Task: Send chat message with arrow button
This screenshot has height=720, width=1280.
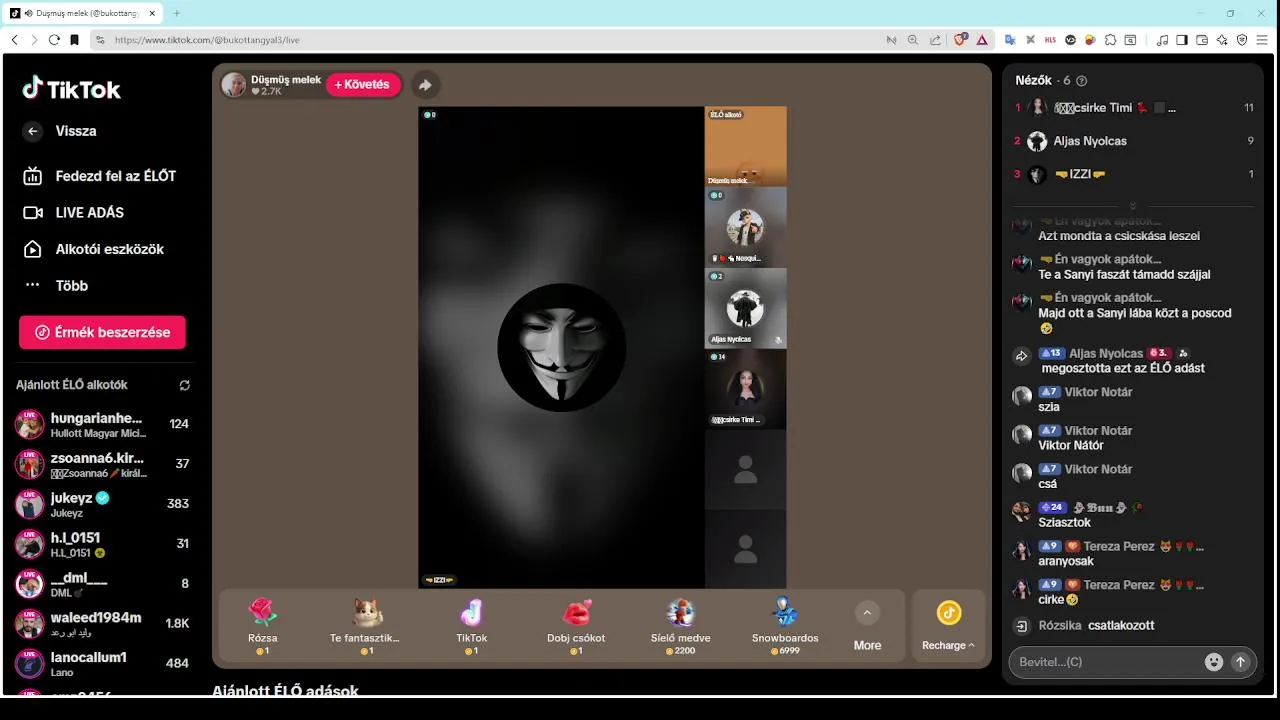Action: 1241,662
